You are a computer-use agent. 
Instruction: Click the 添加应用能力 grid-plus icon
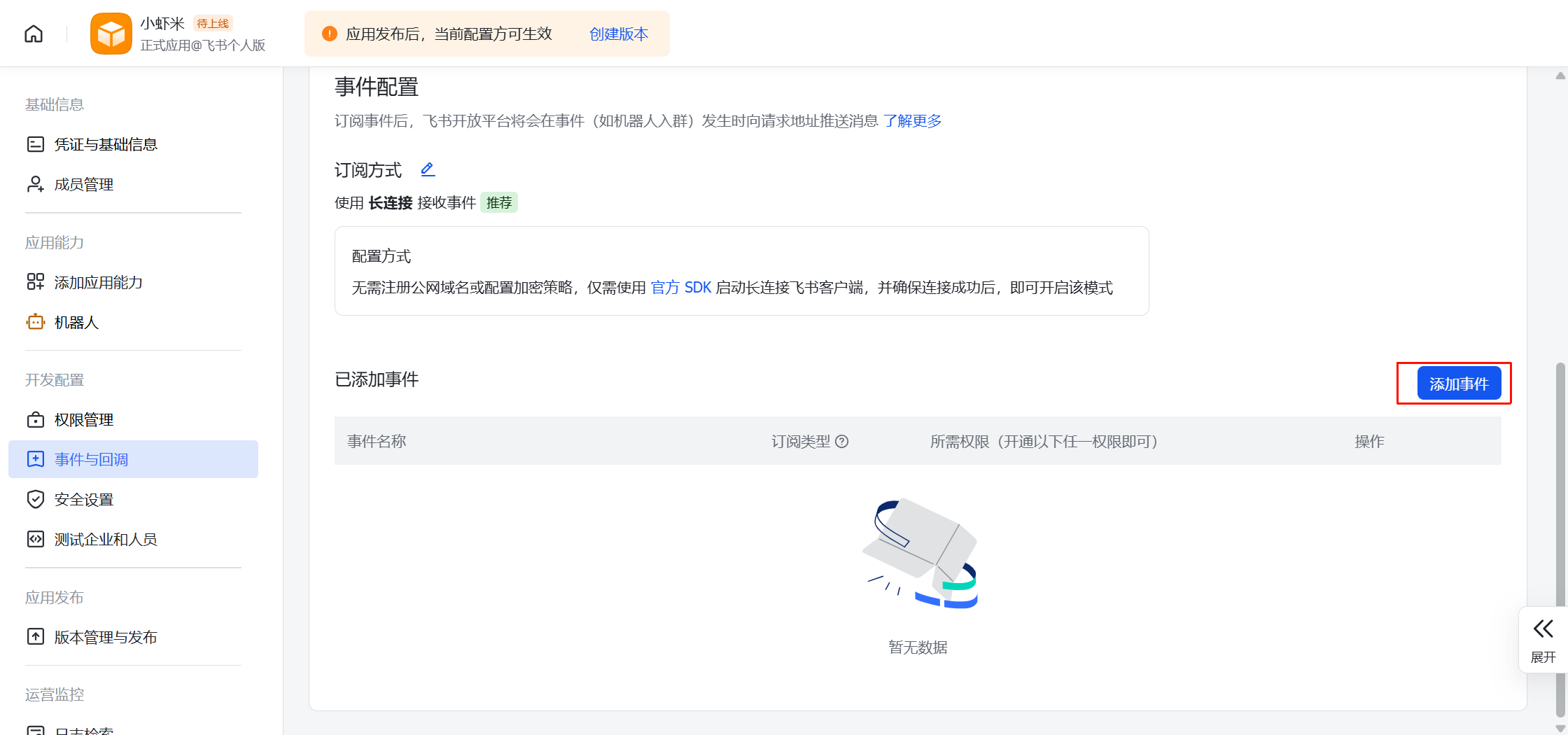click(35, 282)
